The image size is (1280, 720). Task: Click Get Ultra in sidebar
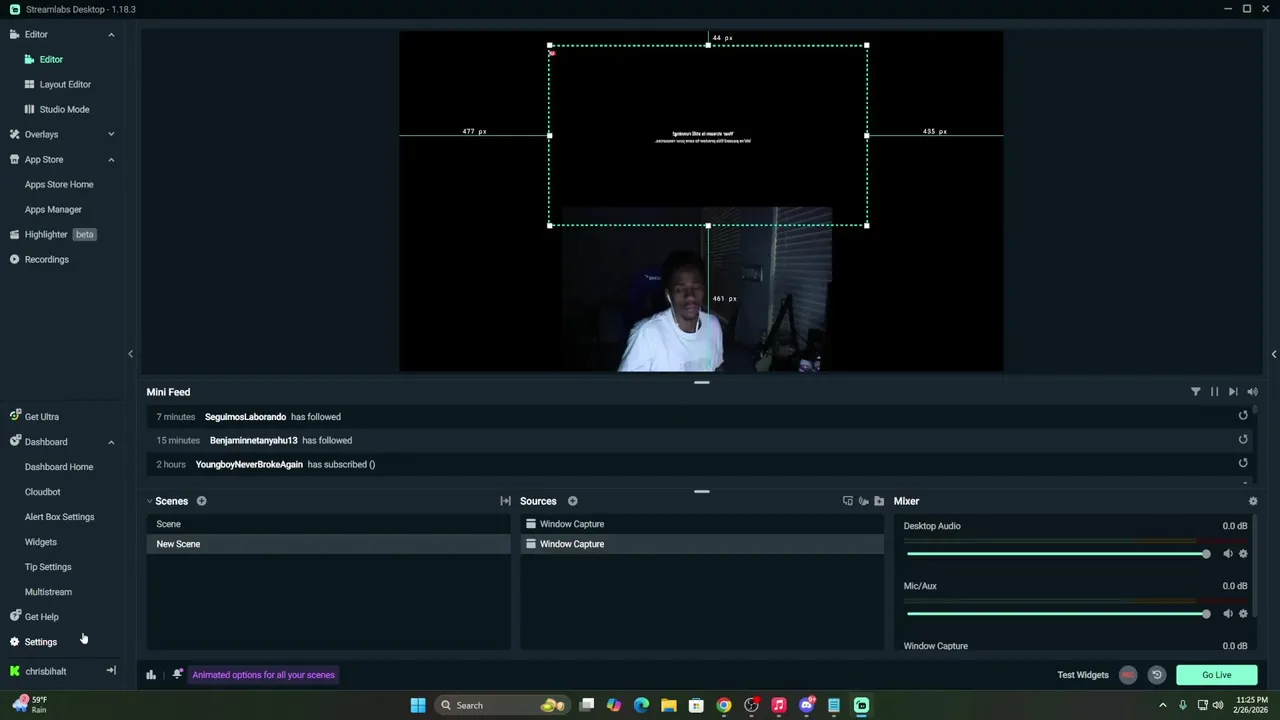point(34,416)
